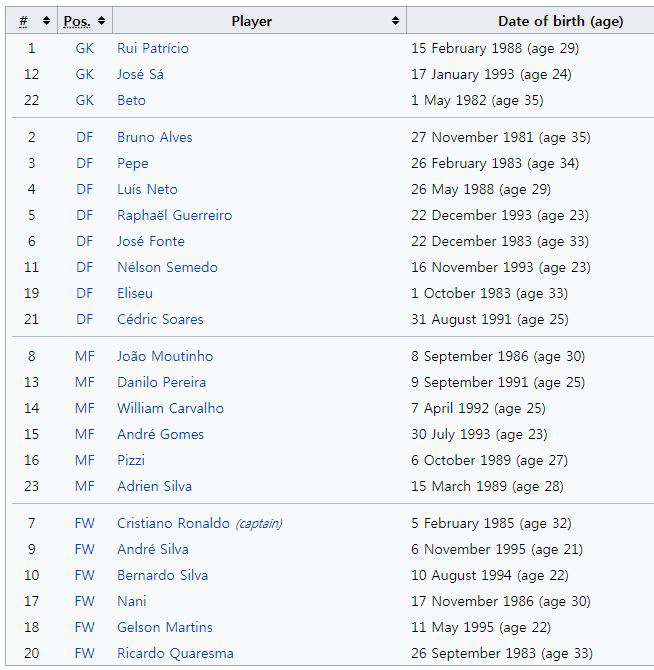Open DF position link next to Eliseu
Image resolution: width=654 pixels, height=670 pixels.
click(x=84, y=293)
